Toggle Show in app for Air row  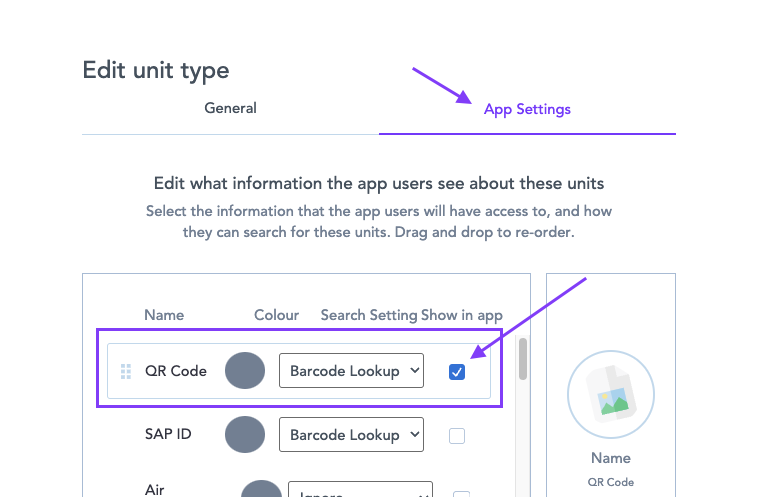pyautogui.click(x=462, y=493)
